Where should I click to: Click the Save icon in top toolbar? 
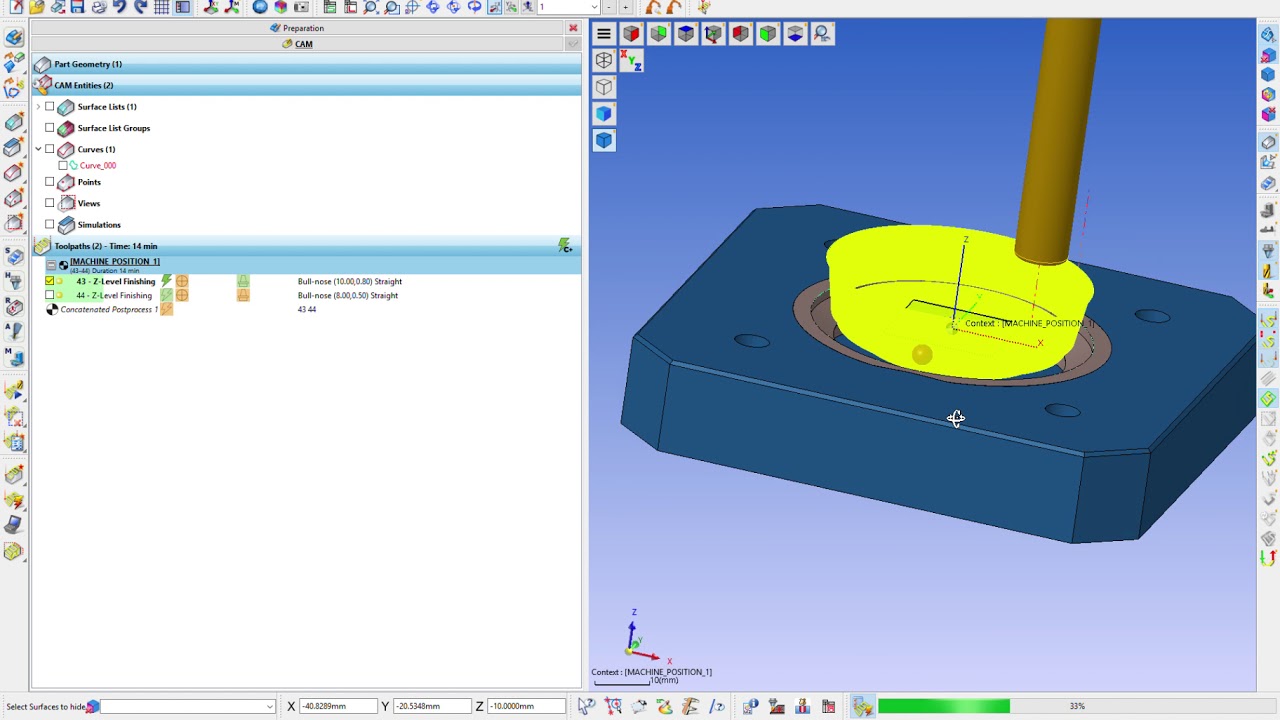pyautogui.click(x=78, y=7)
